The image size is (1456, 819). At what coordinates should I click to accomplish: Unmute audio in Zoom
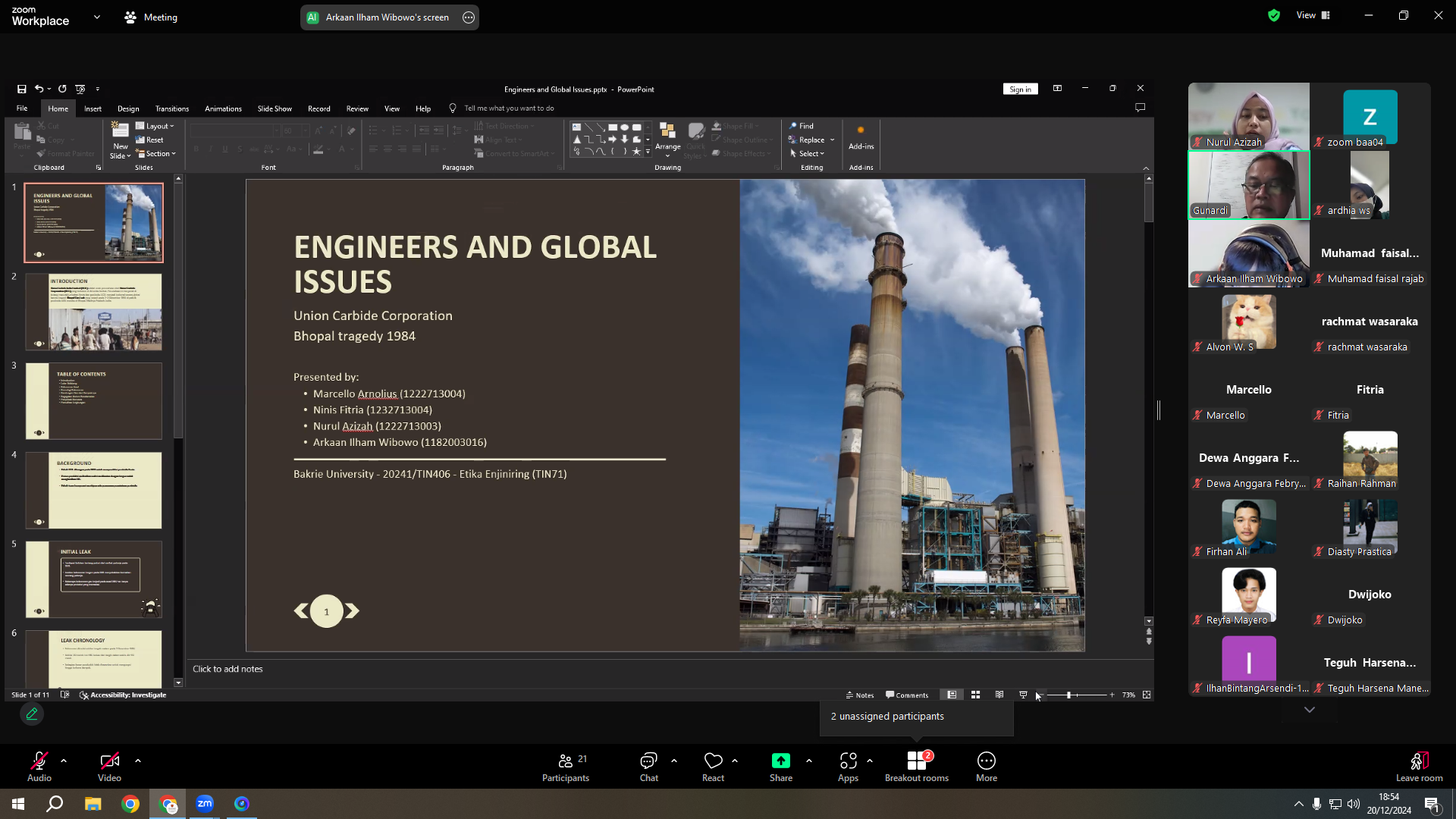(39, 767)
